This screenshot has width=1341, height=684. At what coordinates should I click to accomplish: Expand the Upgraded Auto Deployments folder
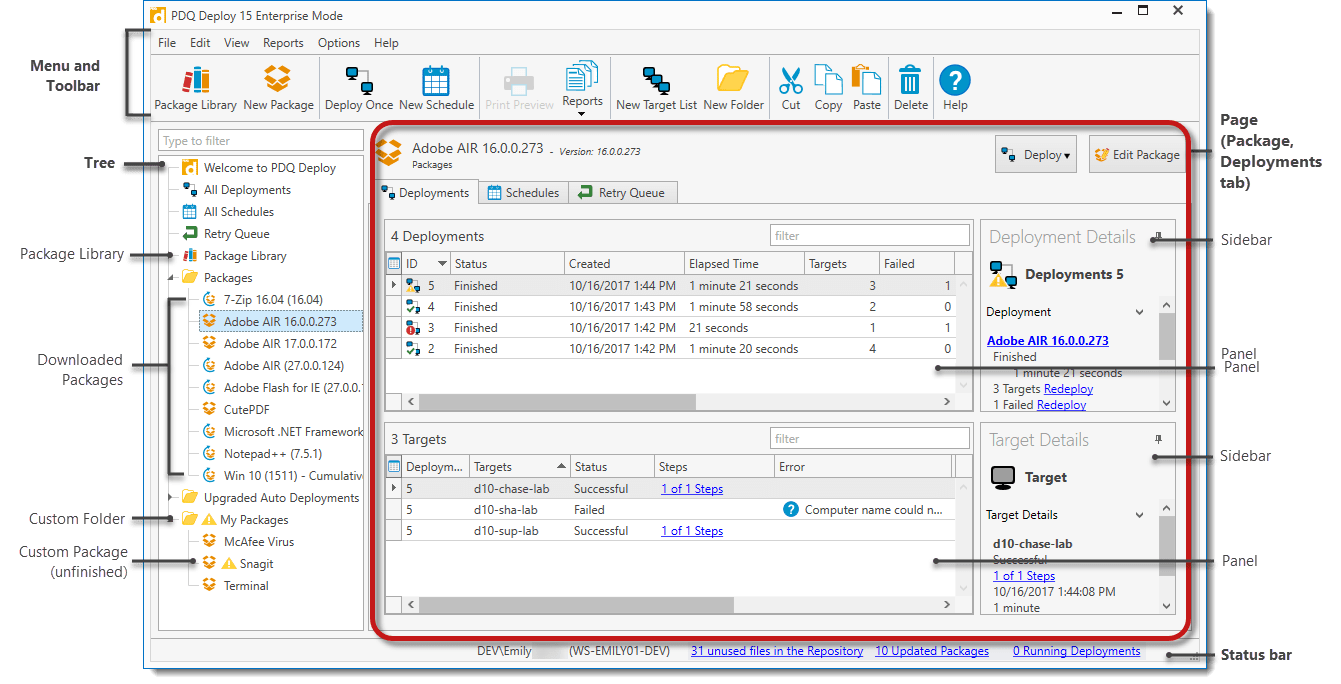click(172, 496)
